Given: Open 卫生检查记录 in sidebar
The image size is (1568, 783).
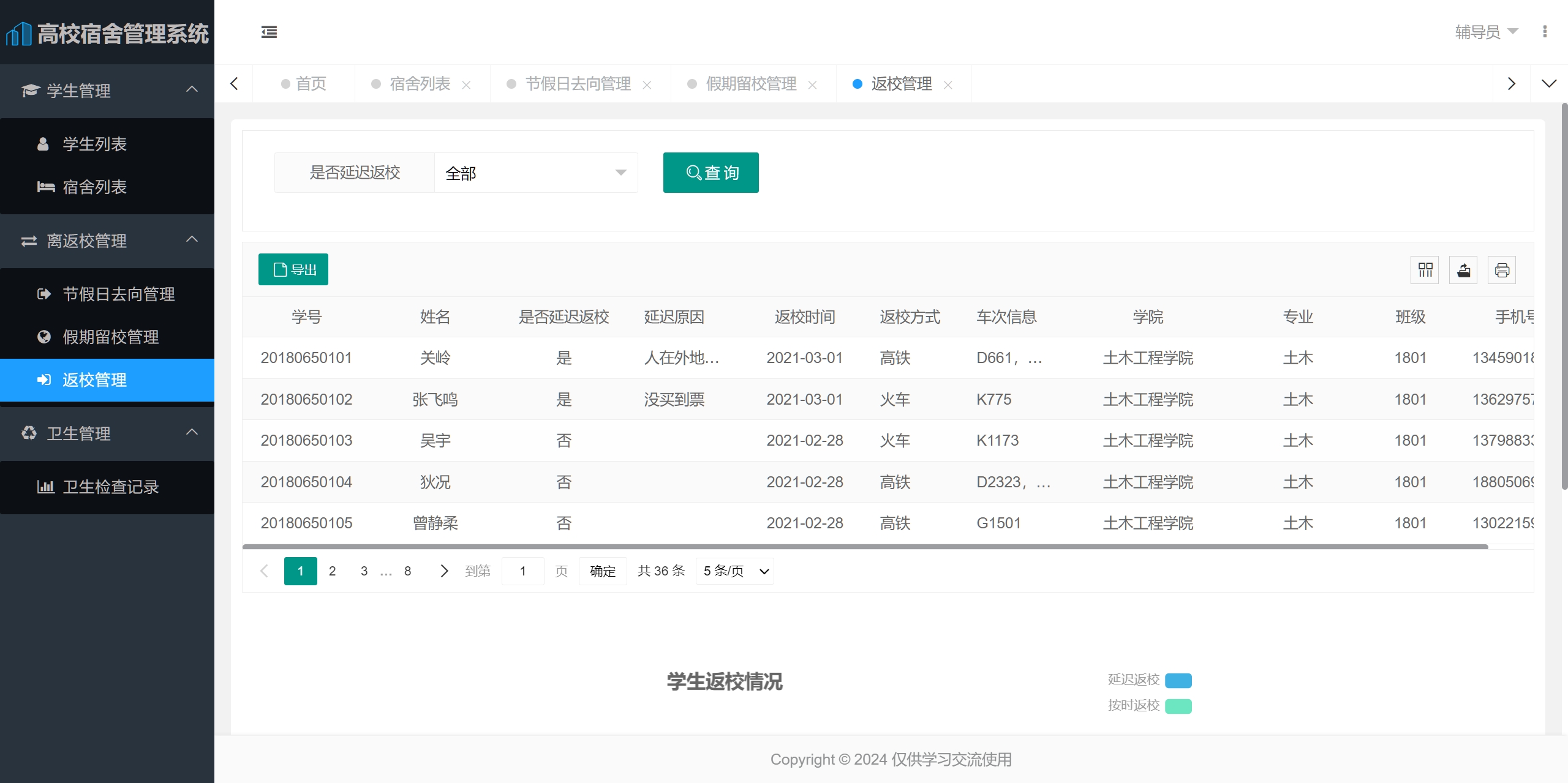Looking at the screenshot, I should click(x=107, y=487).
